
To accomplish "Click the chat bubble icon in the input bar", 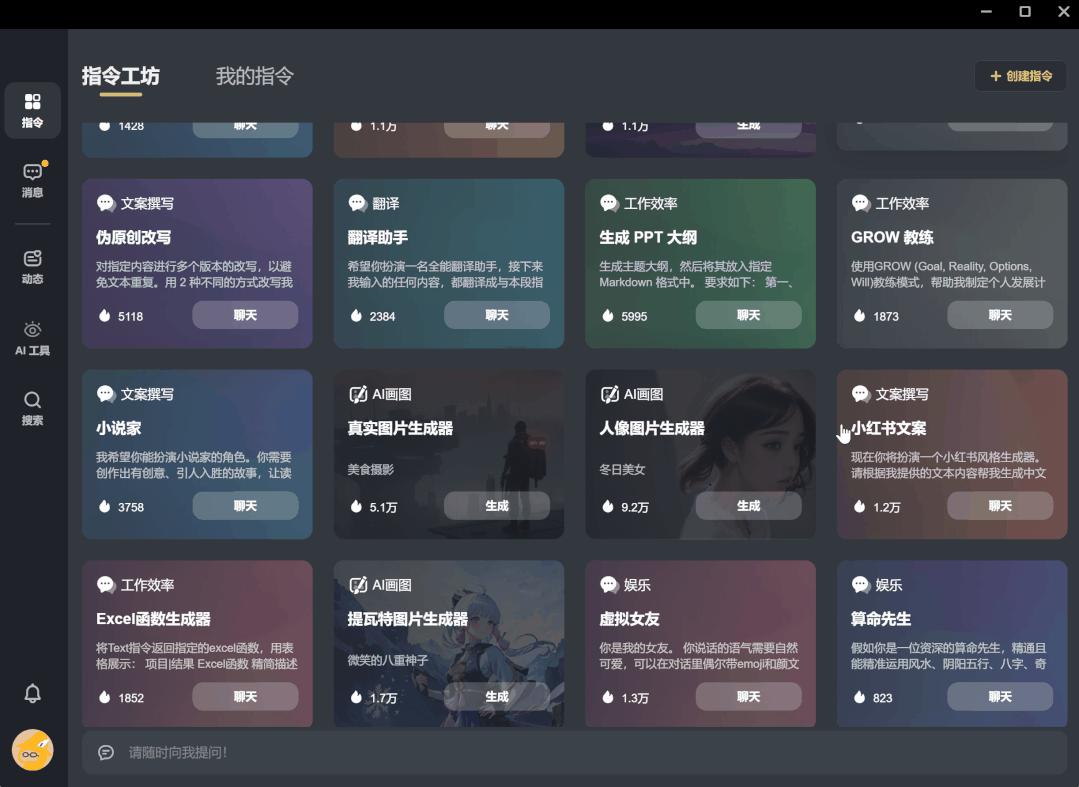I will pyautogui.click(x=106, y=752).
